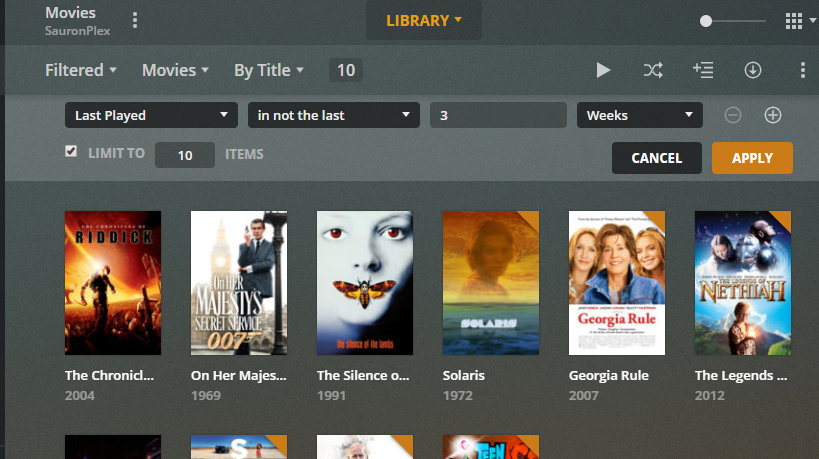Open the Georgia Rule poster
The width and height of the screenshot is (819, 459).
pos(617,283)
